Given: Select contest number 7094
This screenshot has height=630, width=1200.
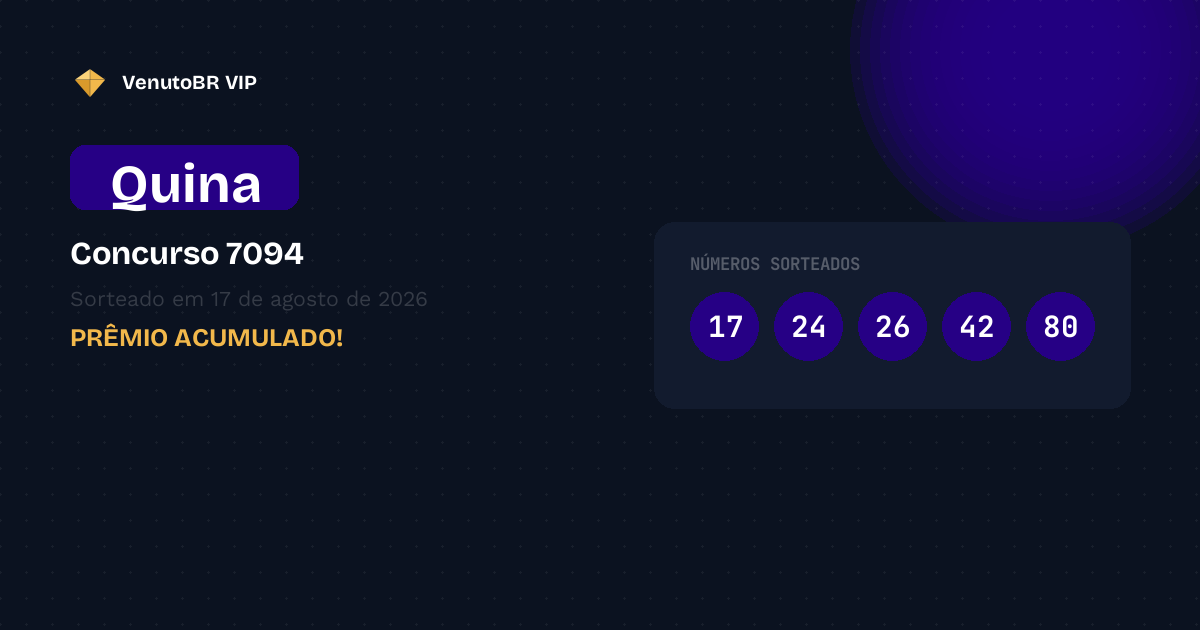Looking at the screenshot, I should pos(265,254).
